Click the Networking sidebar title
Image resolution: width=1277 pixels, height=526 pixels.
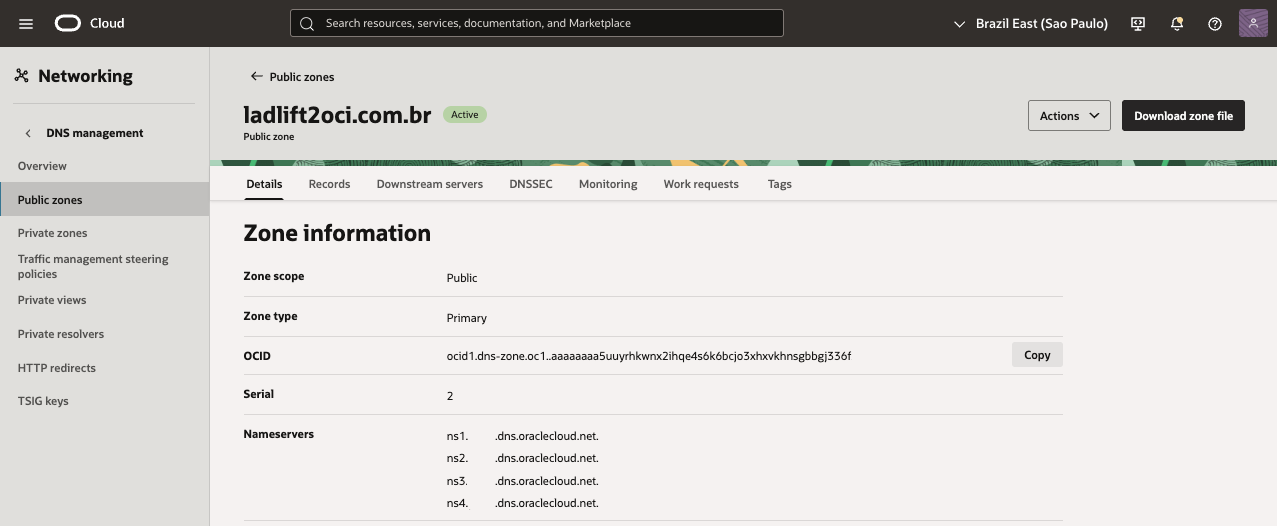tap(85, 76)
